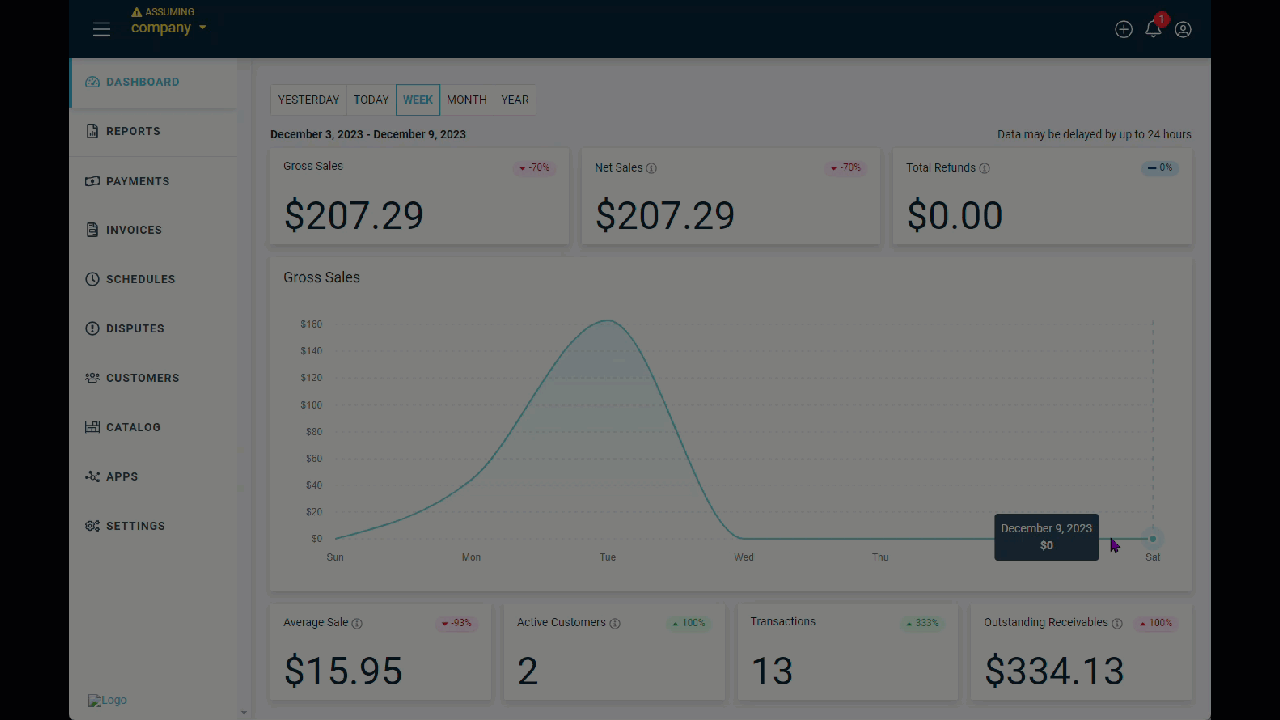Click the Settings gear icon
The height and width of the screenshot is (720, 1280).
pos(92,525)
